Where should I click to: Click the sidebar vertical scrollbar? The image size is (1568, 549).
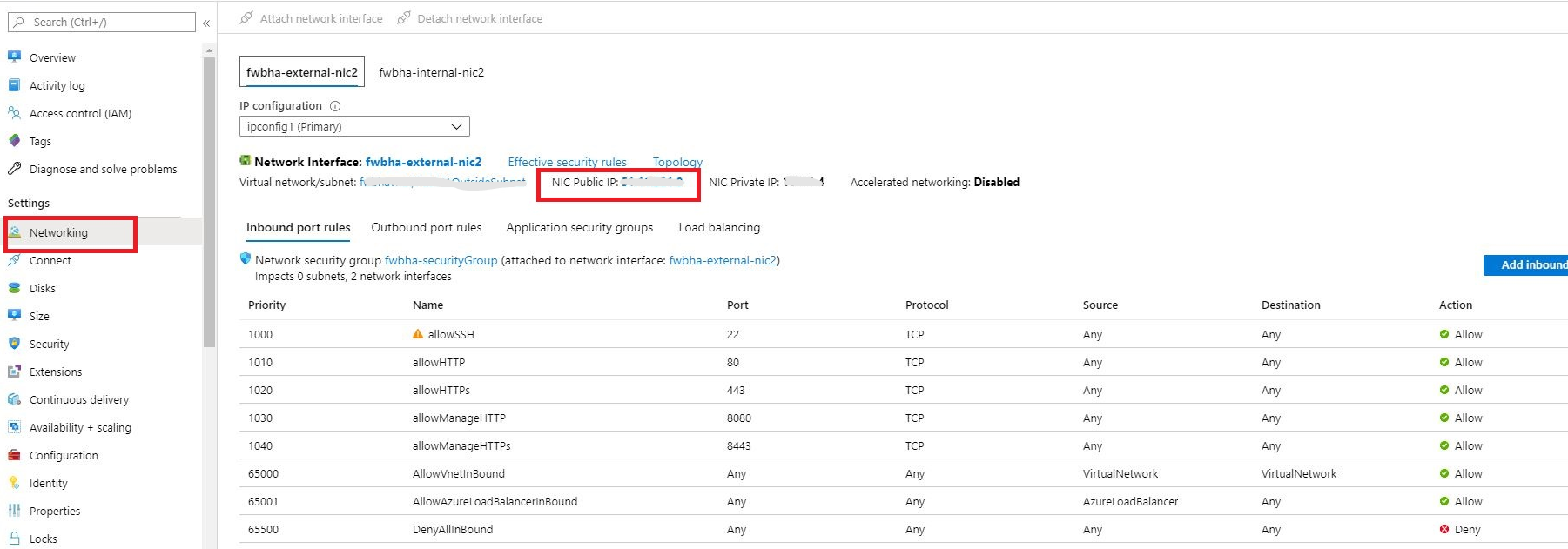pos(209,202)
